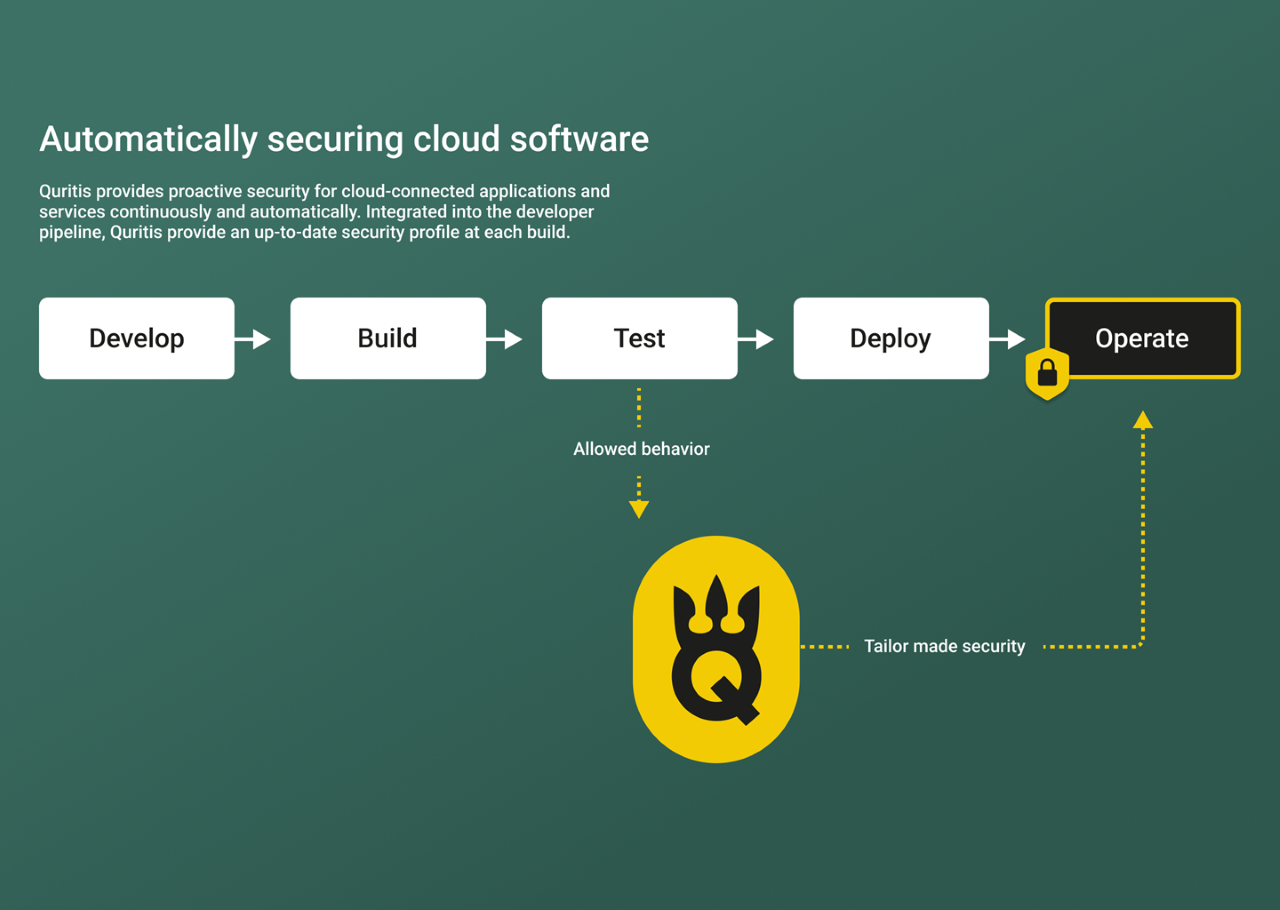Viewport: 1280px width, 910px height.
Task: Select the Deploy stage box
Action: click(x=891, y=339)
